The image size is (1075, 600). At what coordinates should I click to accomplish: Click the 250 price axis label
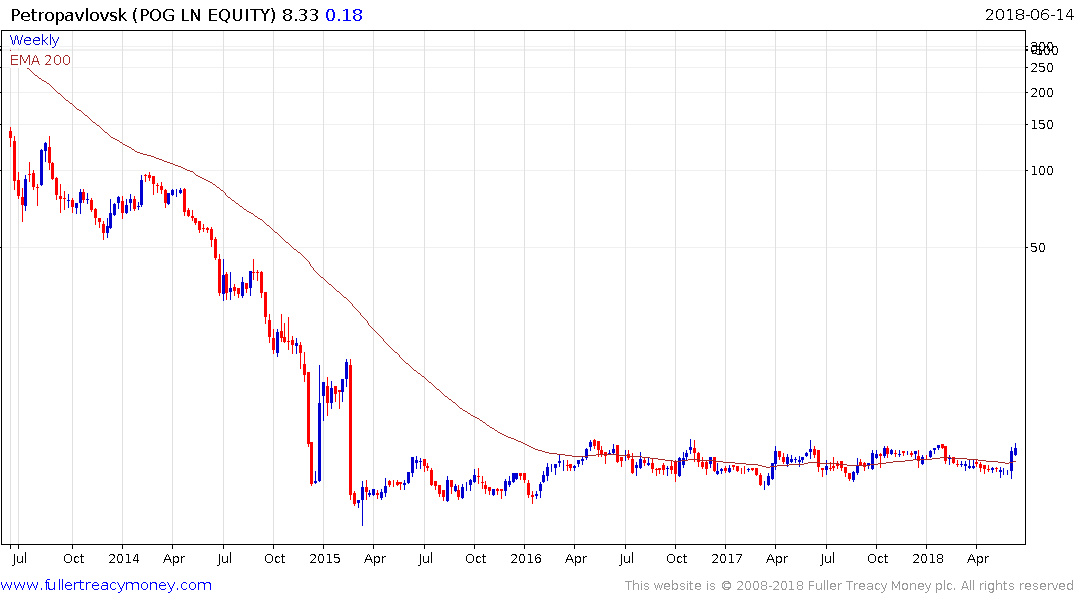click(x=1042, y=67)
